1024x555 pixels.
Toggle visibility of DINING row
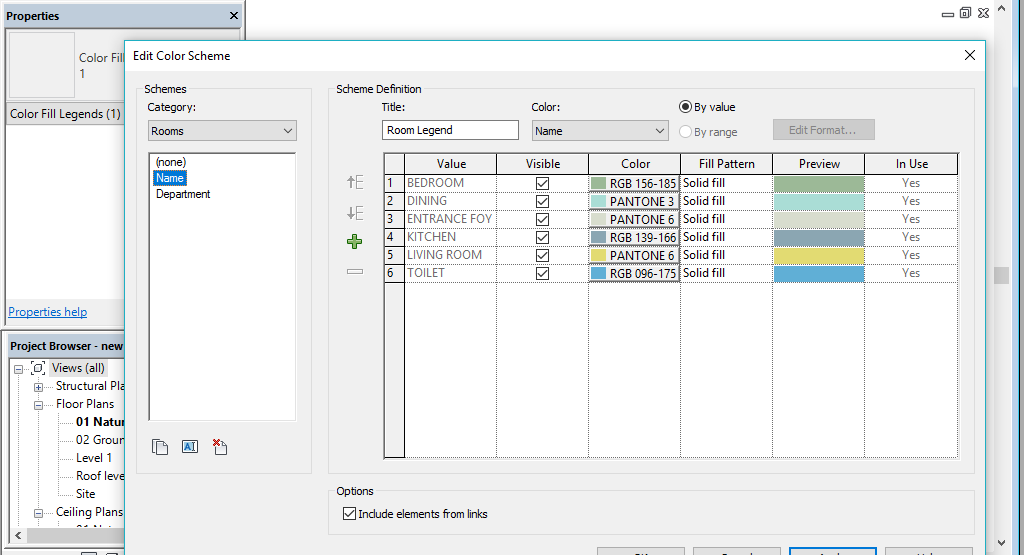542,201
